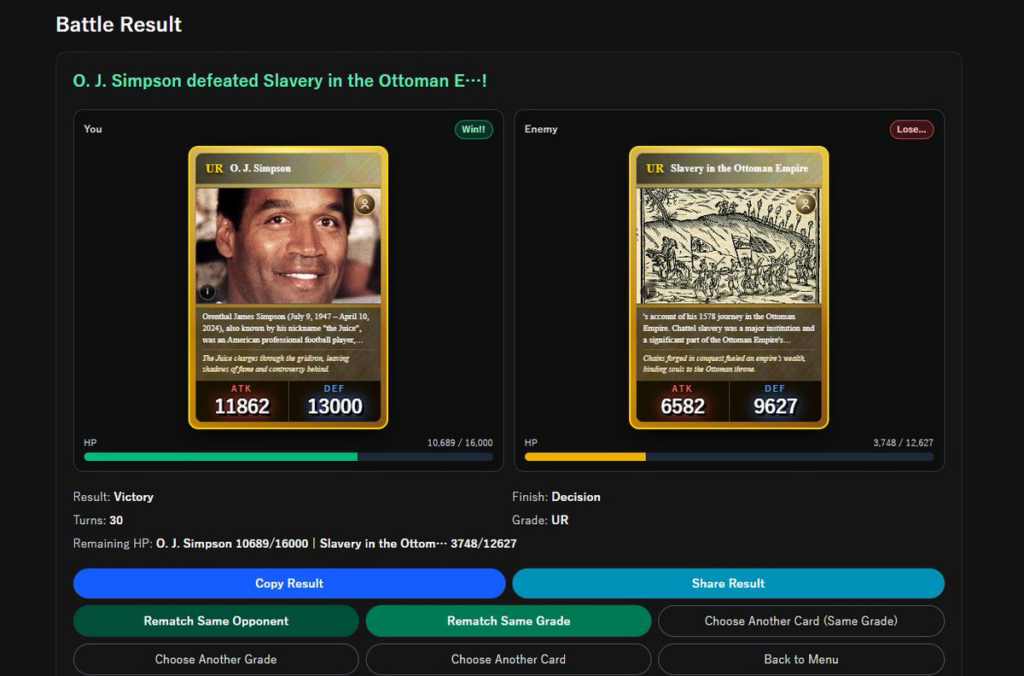Click the Enemy label
The image size is (1024, 676).
[x=541, y=129]
